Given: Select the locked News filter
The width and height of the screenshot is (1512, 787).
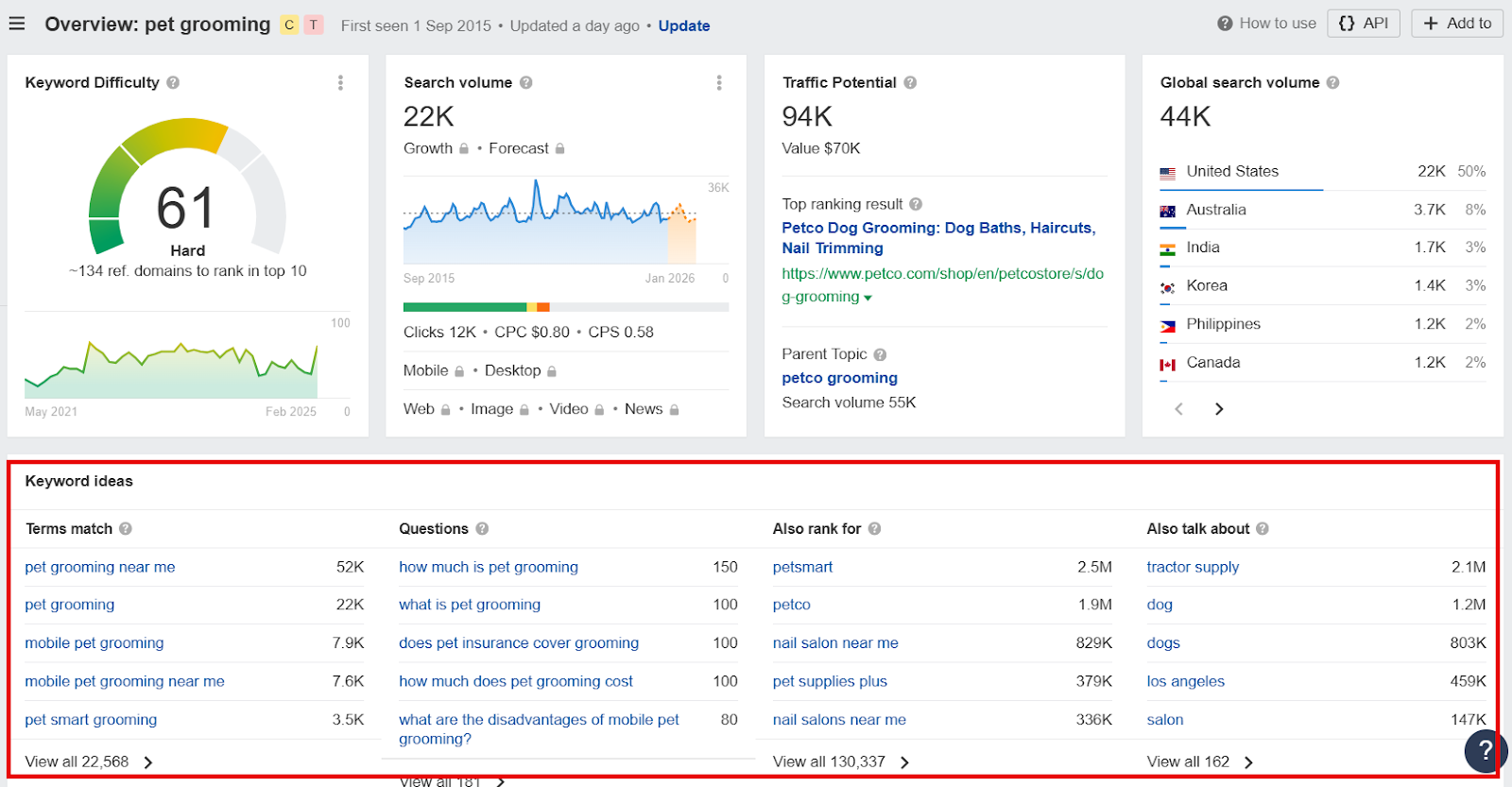Looking at the screenshot, I should coord(652,409).
